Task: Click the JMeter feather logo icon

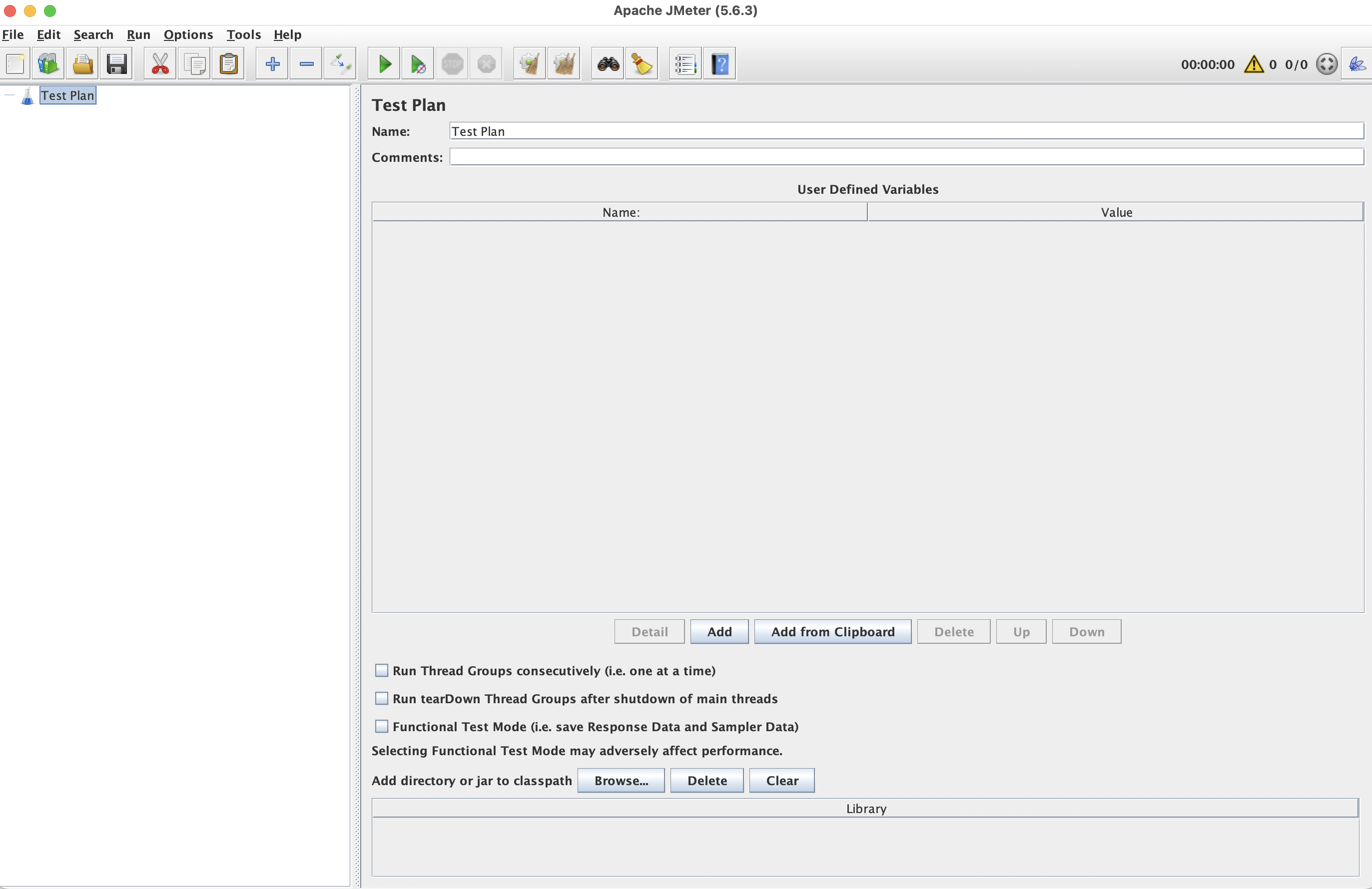Action: (1357, 64)
